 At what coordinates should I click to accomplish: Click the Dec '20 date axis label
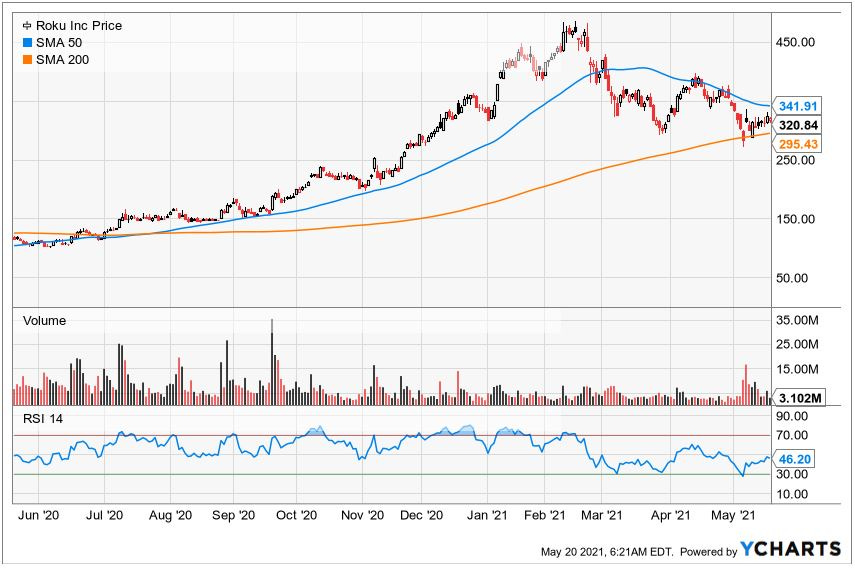[422, 515]
